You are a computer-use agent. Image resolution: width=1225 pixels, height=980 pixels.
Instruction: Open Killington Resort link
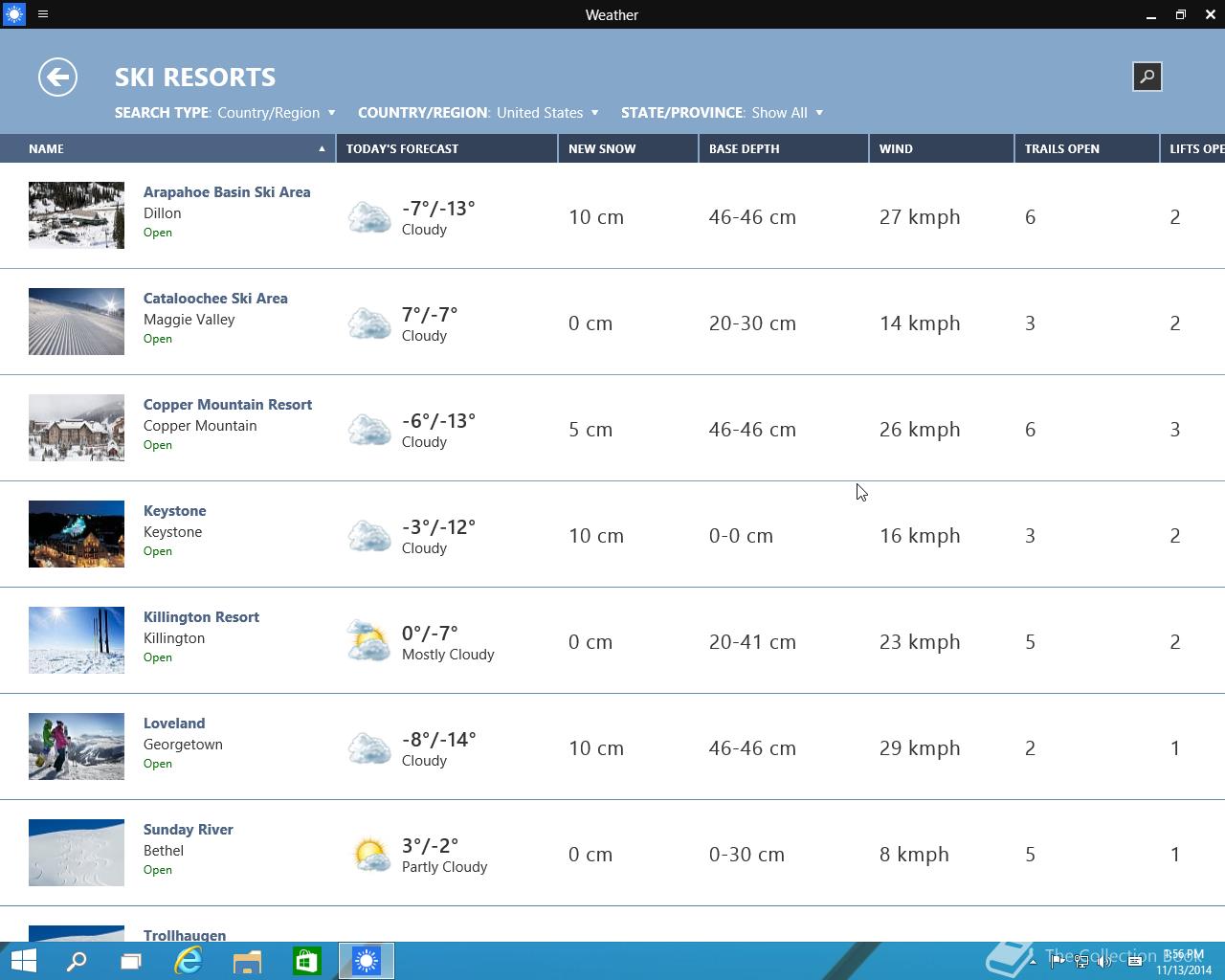(x=201, y=617)
